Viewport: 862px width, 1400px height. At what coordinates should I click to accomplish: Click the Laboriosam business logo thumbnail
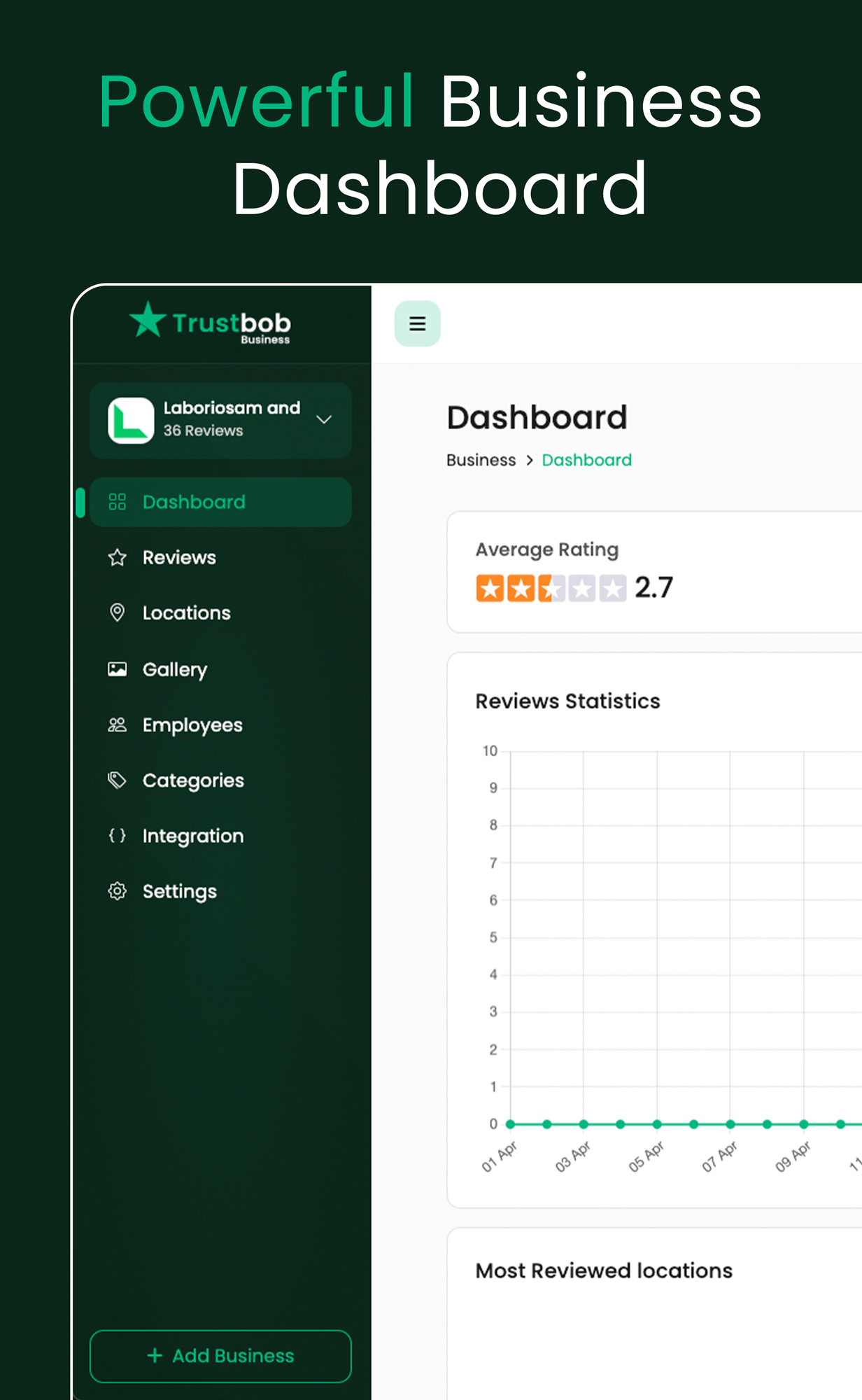(x=131, y=420)
